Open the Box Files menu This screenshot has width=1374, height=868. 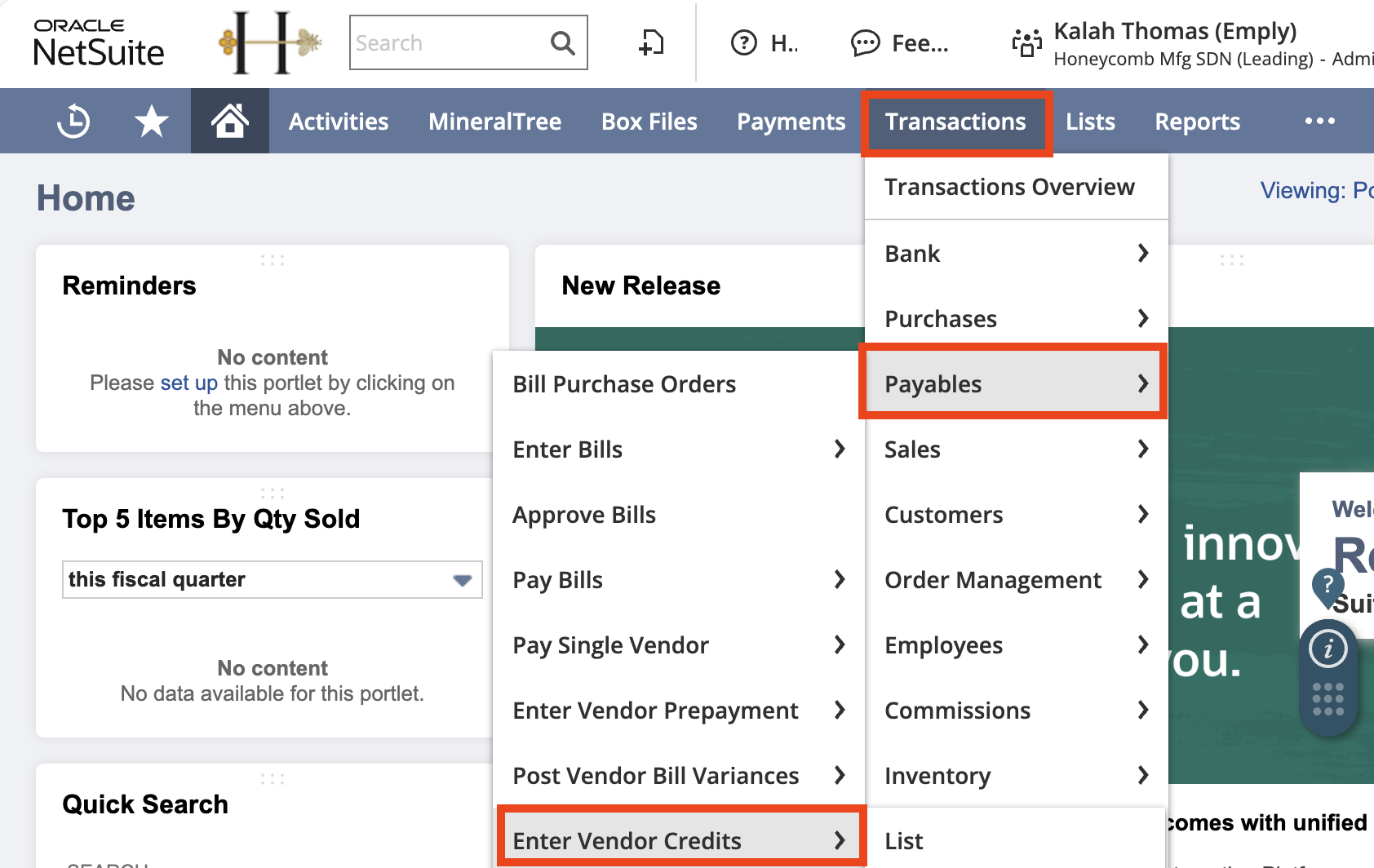pyautogui.click(x=649, y=121)
